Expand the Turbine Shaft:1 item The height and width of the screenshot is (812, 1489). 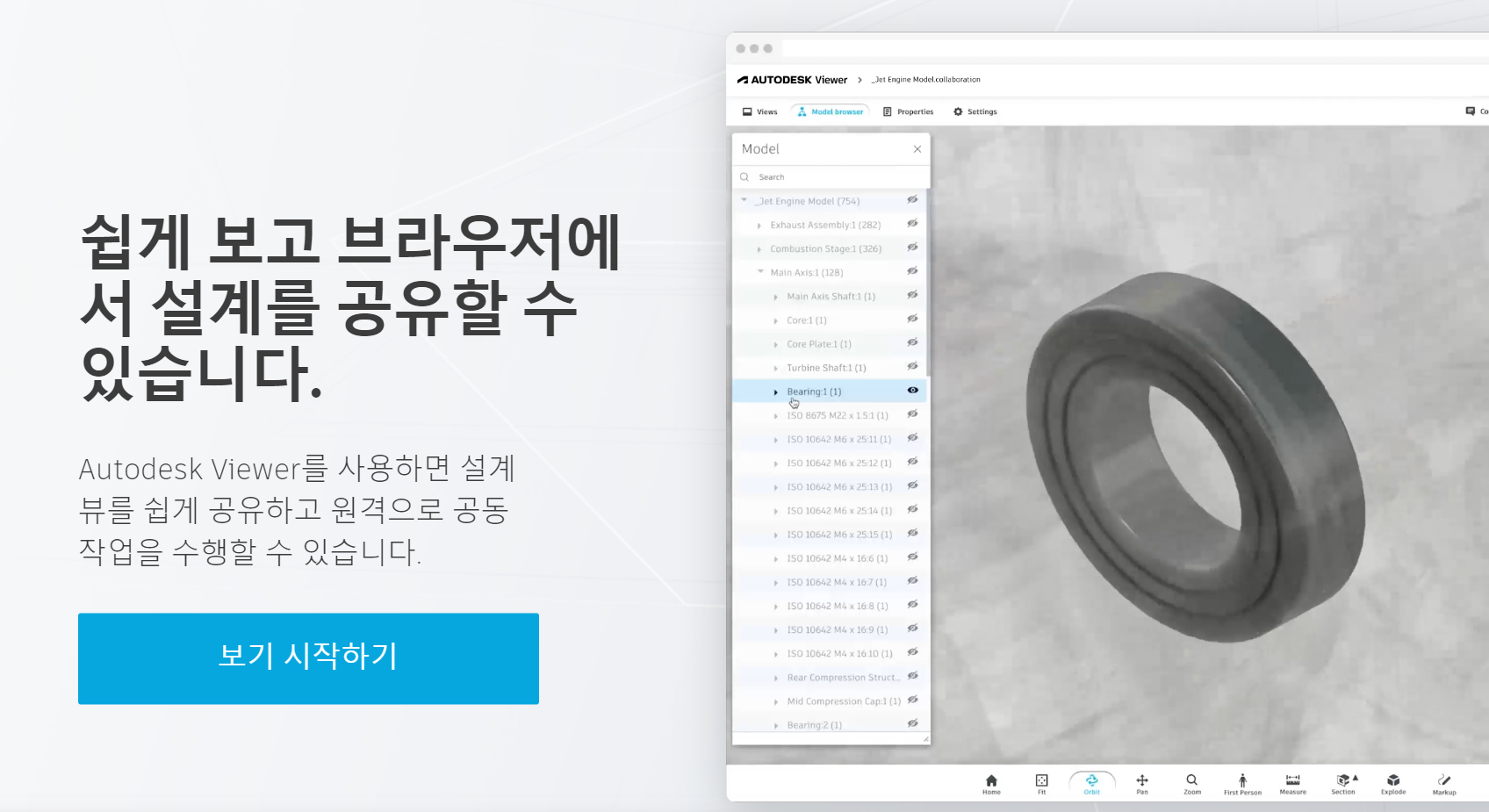click(x=775, y=367)
